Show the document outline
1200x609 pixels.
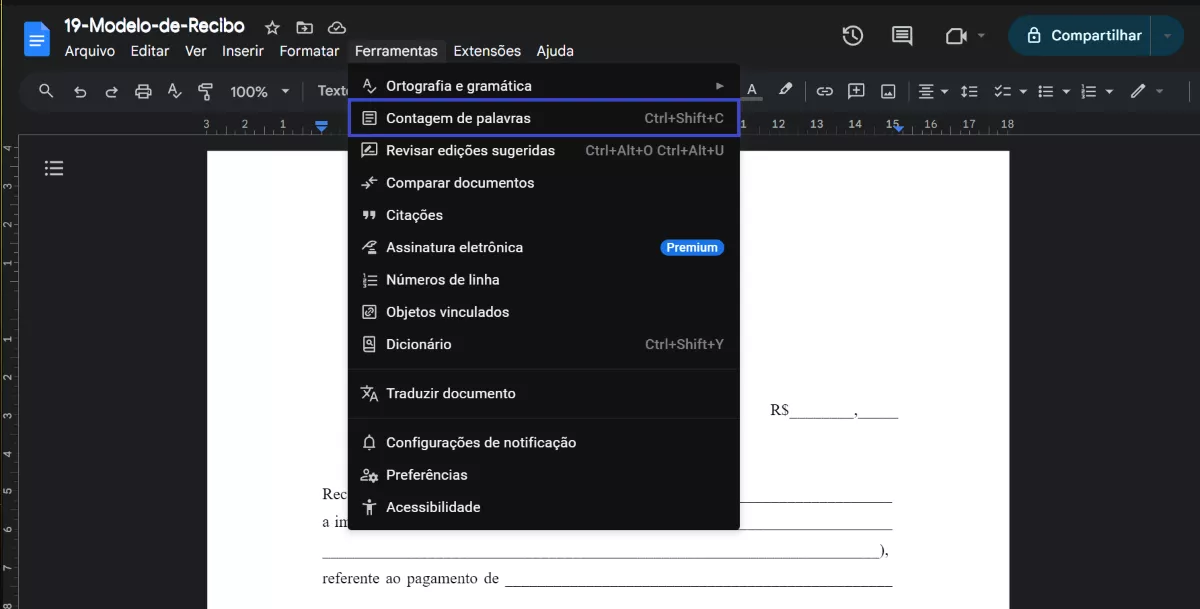tap(54, 167)
